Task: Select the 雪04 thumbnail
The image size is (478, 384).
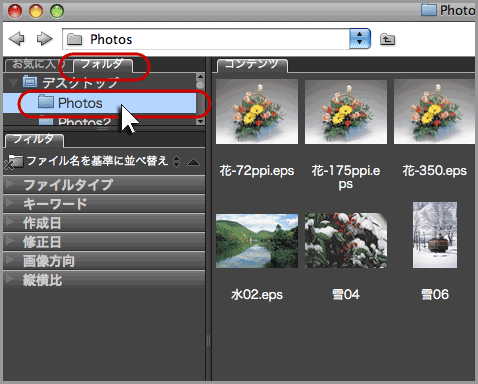Action: click(346, 240)
